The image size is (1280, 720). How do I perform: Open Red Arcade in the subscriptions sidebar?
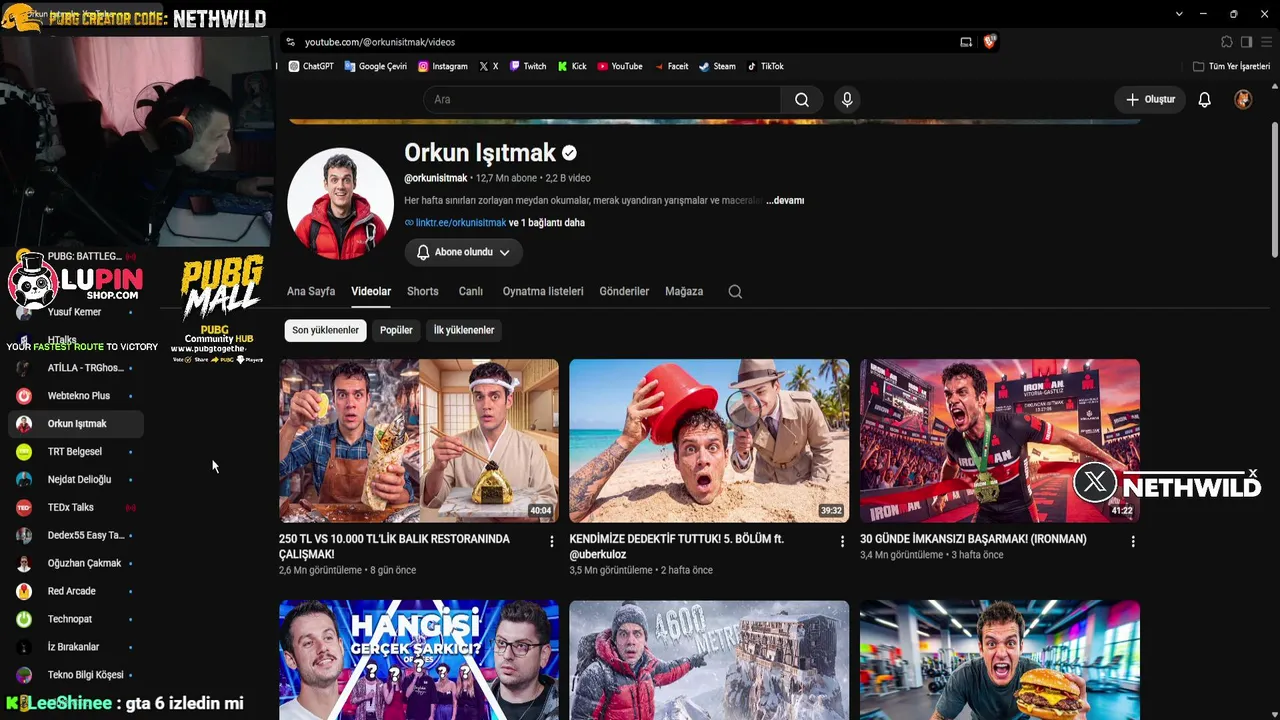coord(76,591)
